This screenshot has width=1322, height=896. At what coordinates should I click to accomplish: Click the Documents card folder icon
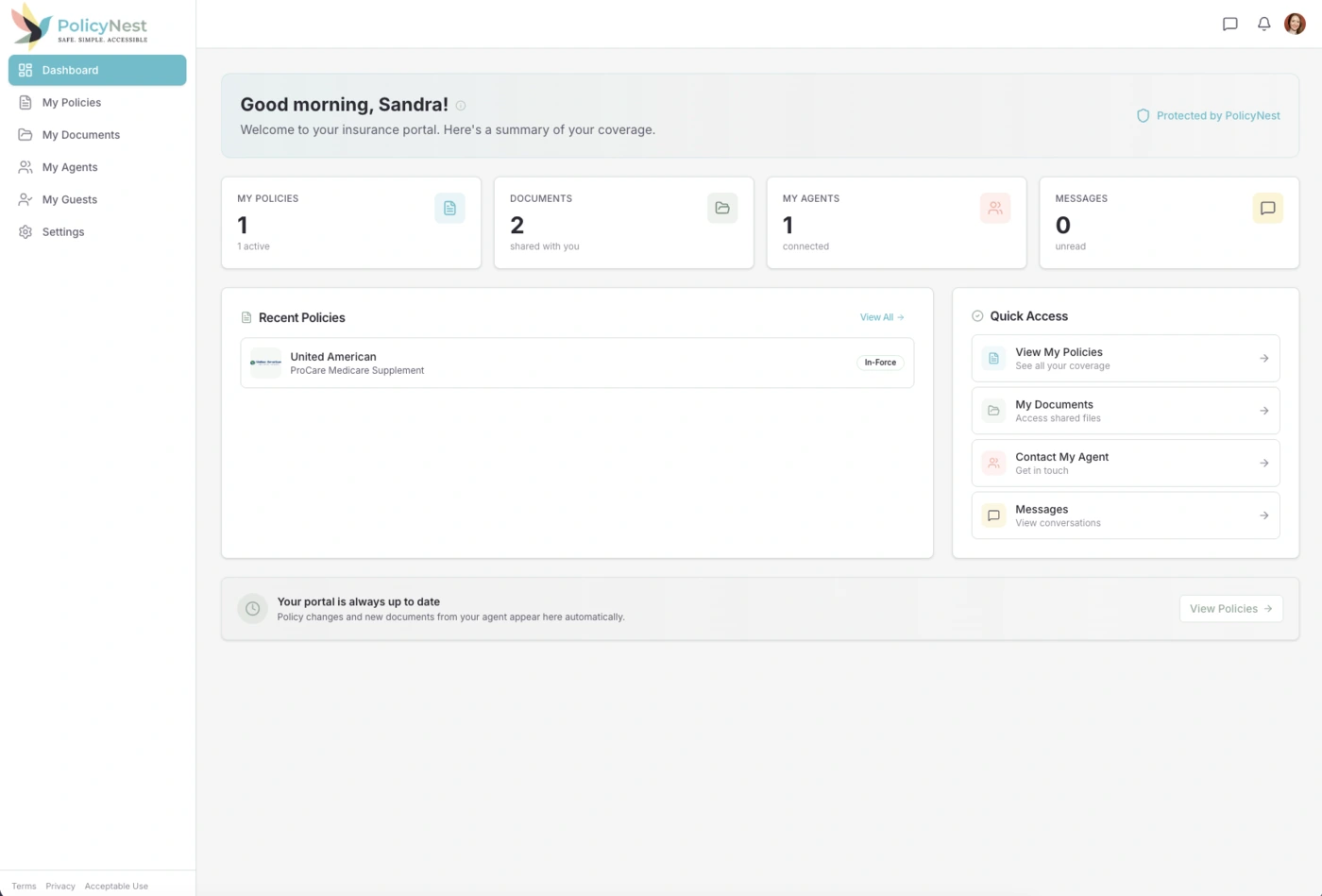tap(722, 208)
